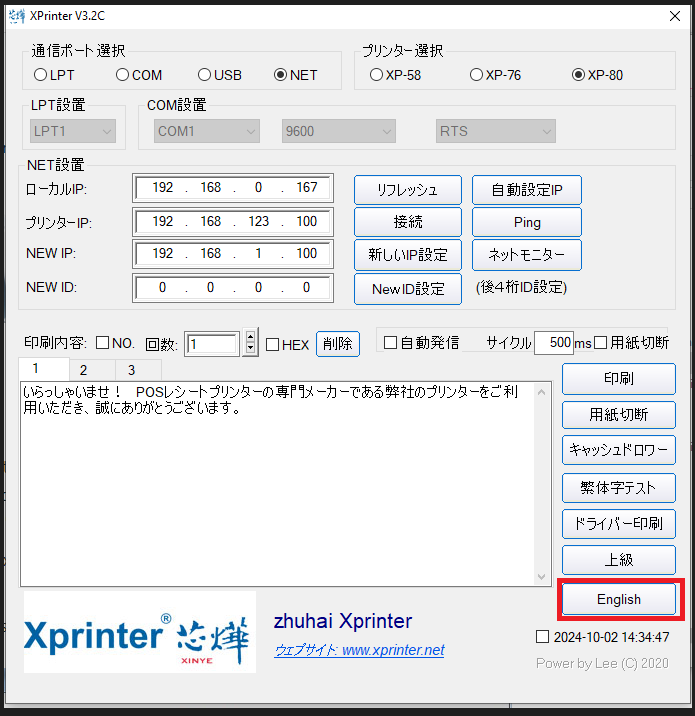The height and width of the screenshot is (716, 695).
Task: Click the text area scrollbar down arrow
Action: [x=542, y=577]
